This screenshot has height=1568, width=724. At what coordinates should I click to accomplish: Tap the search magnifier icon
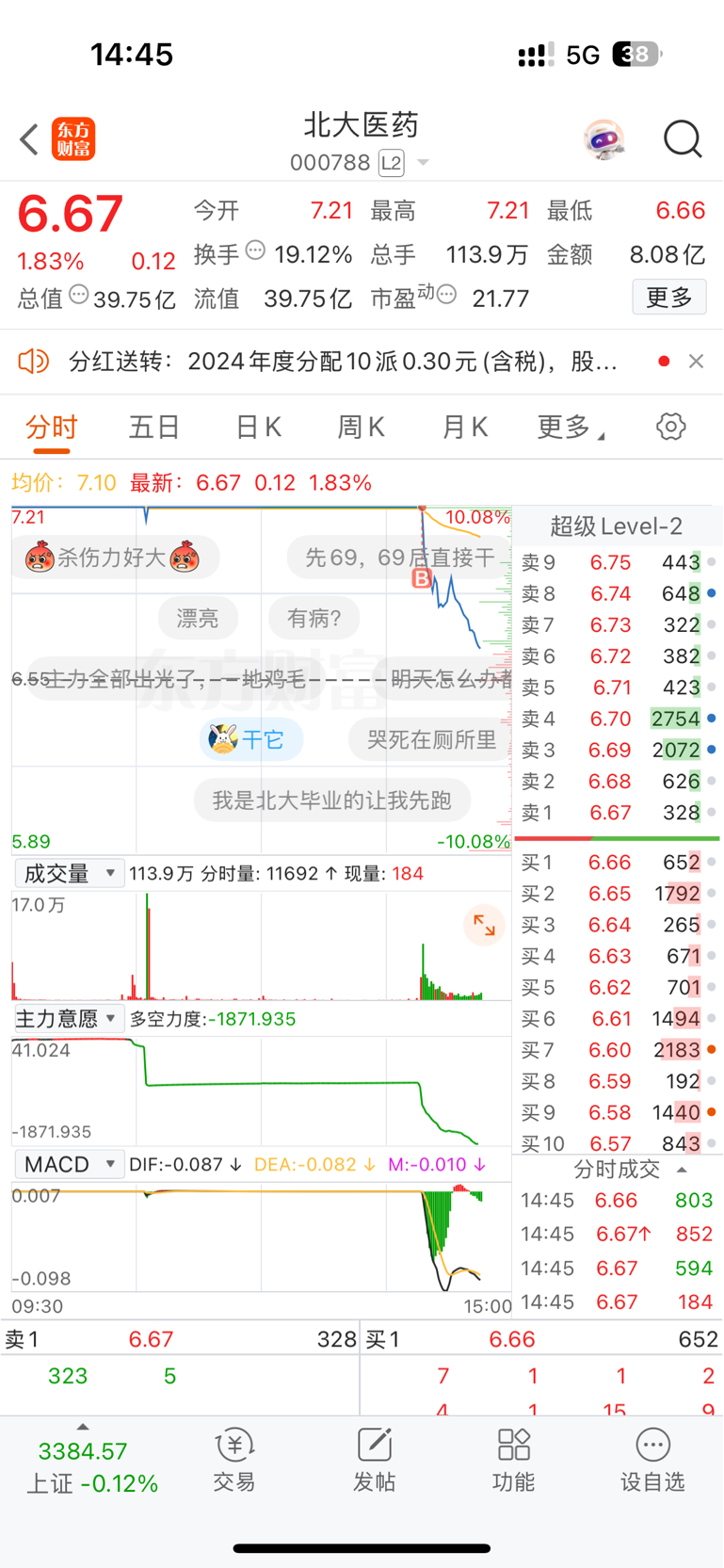pos(683,139)
